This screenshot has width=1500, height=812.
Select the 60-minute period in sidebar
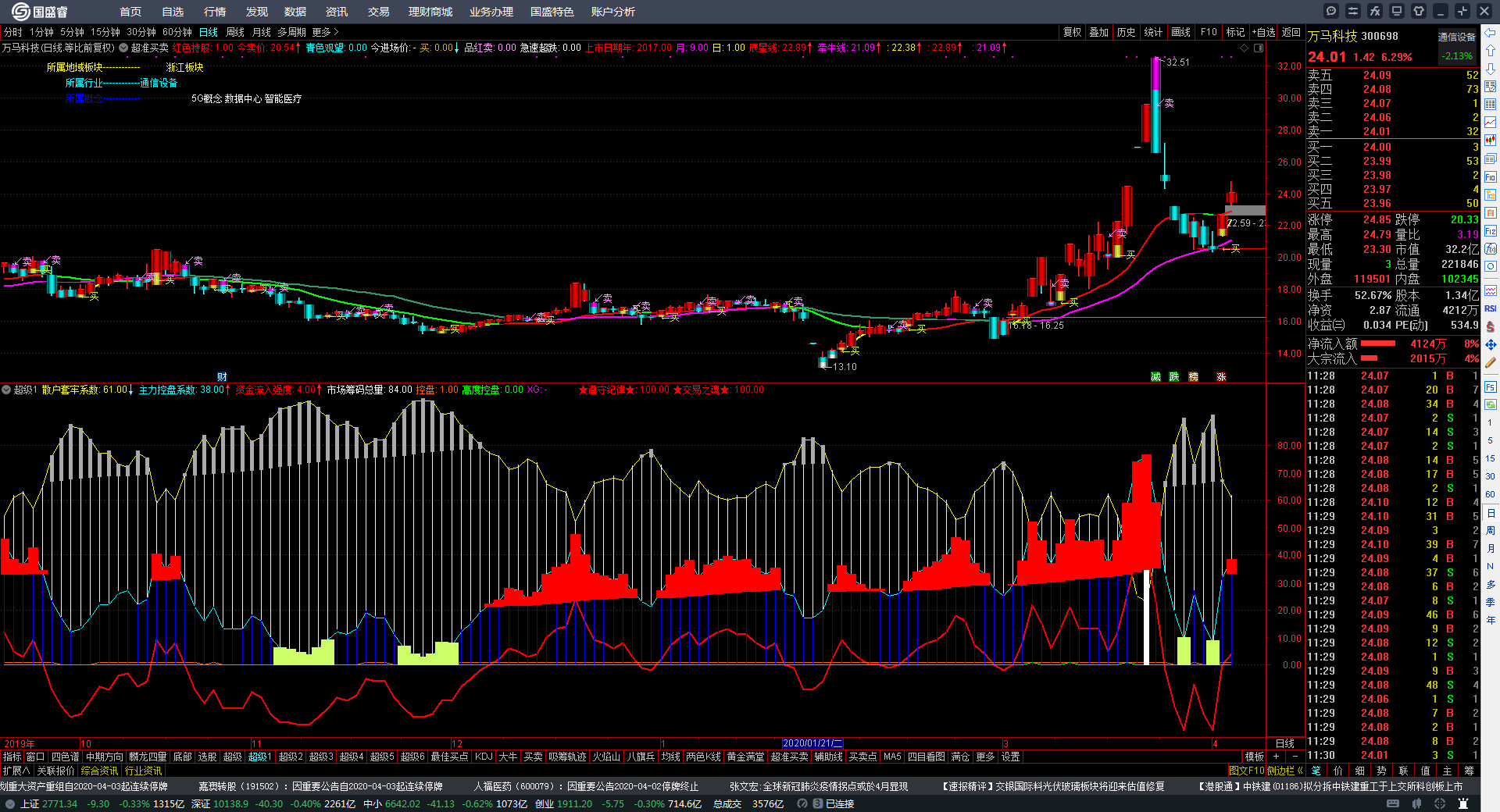point(1490,494)
